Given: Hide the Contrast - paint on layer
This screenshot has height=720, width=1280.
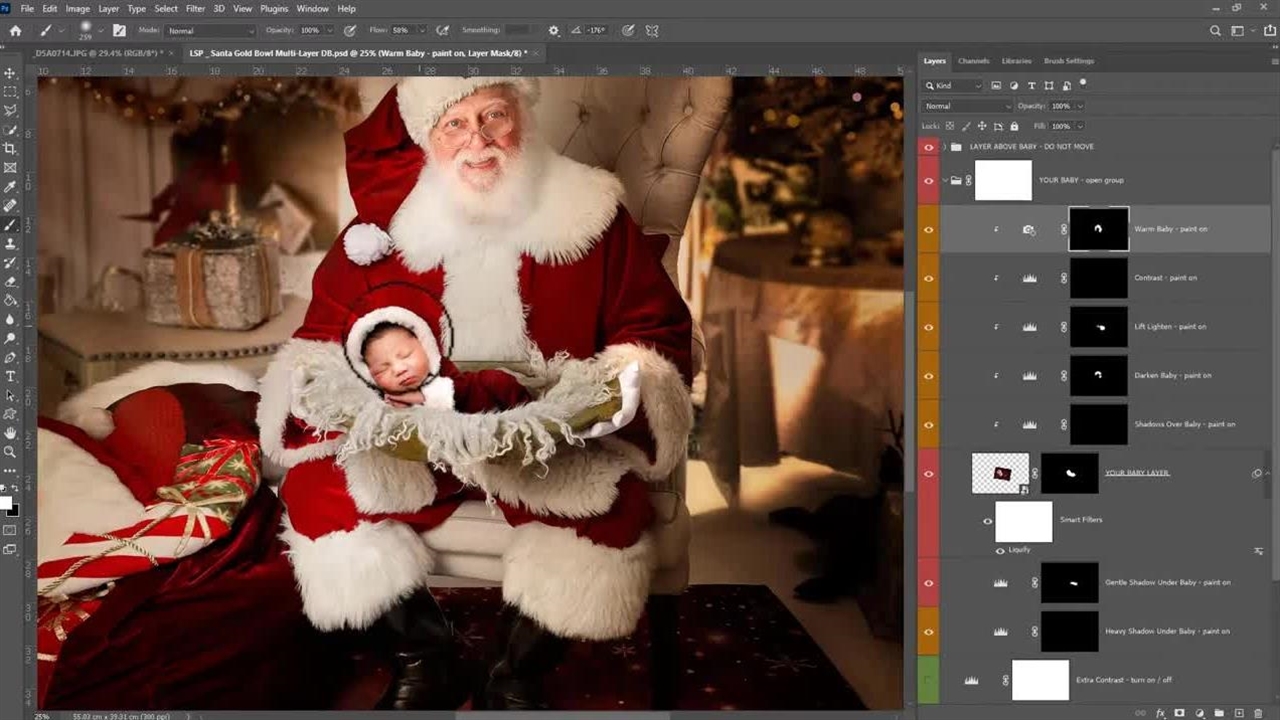Looking at the screenshot, I should pos(929,278).
